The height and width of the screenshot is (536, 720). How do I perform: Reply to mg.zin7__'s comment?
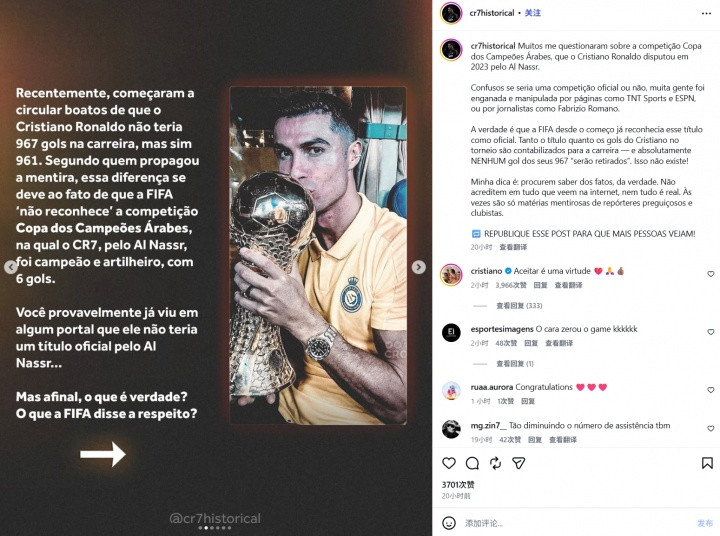[534, 440]
